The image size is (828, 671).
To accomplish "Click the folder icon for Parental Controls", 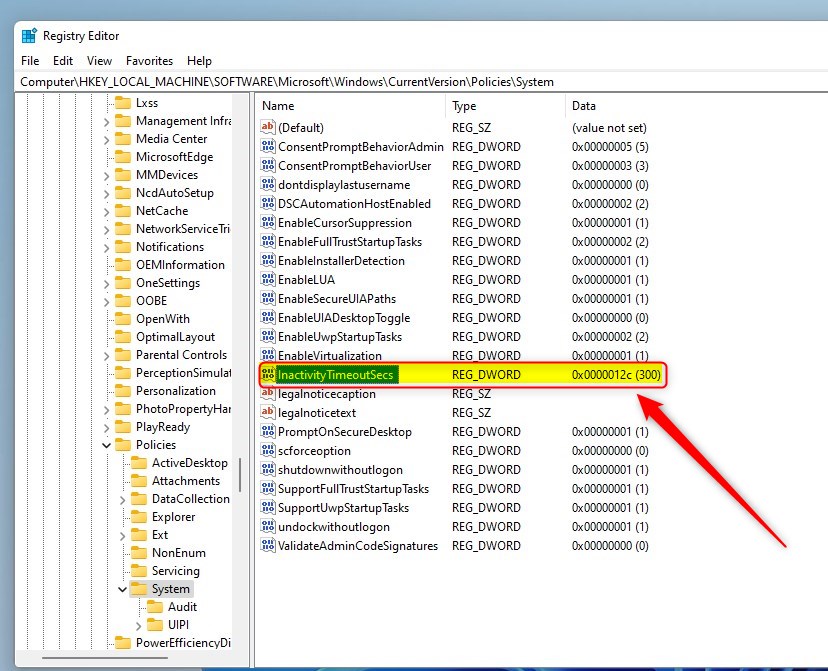I will 123,355.
